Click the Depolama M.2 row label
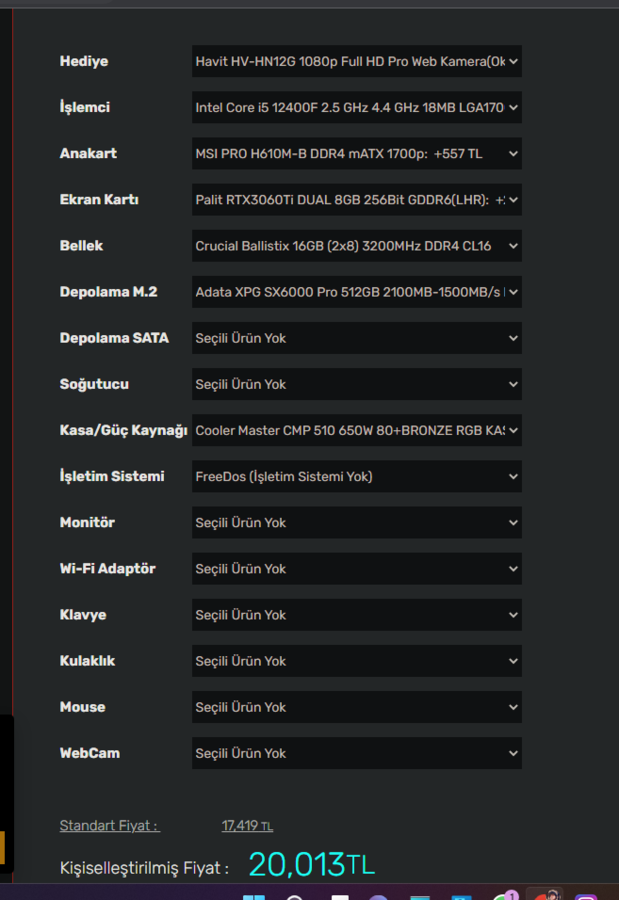619x900 pixels. pyautogui.click(x=109, y=292)
